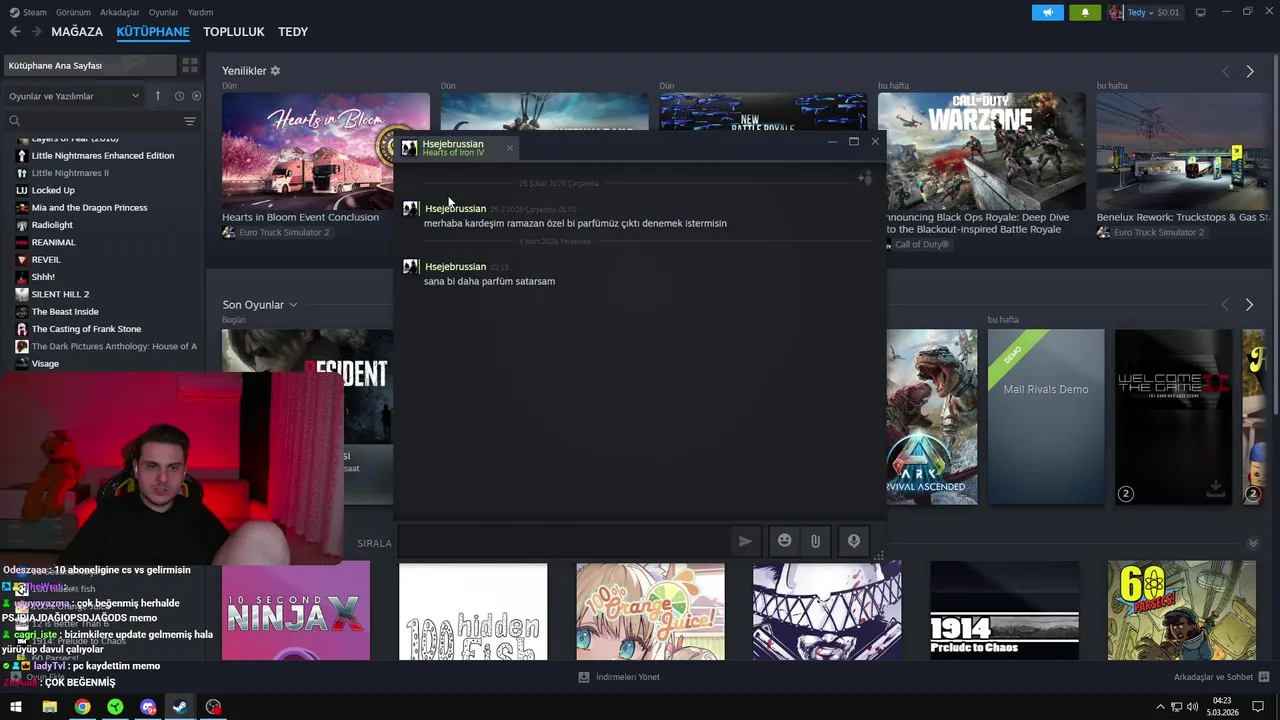Open Windows Start menu
This screenshot has width=1280, height=720.
point(16,707)
